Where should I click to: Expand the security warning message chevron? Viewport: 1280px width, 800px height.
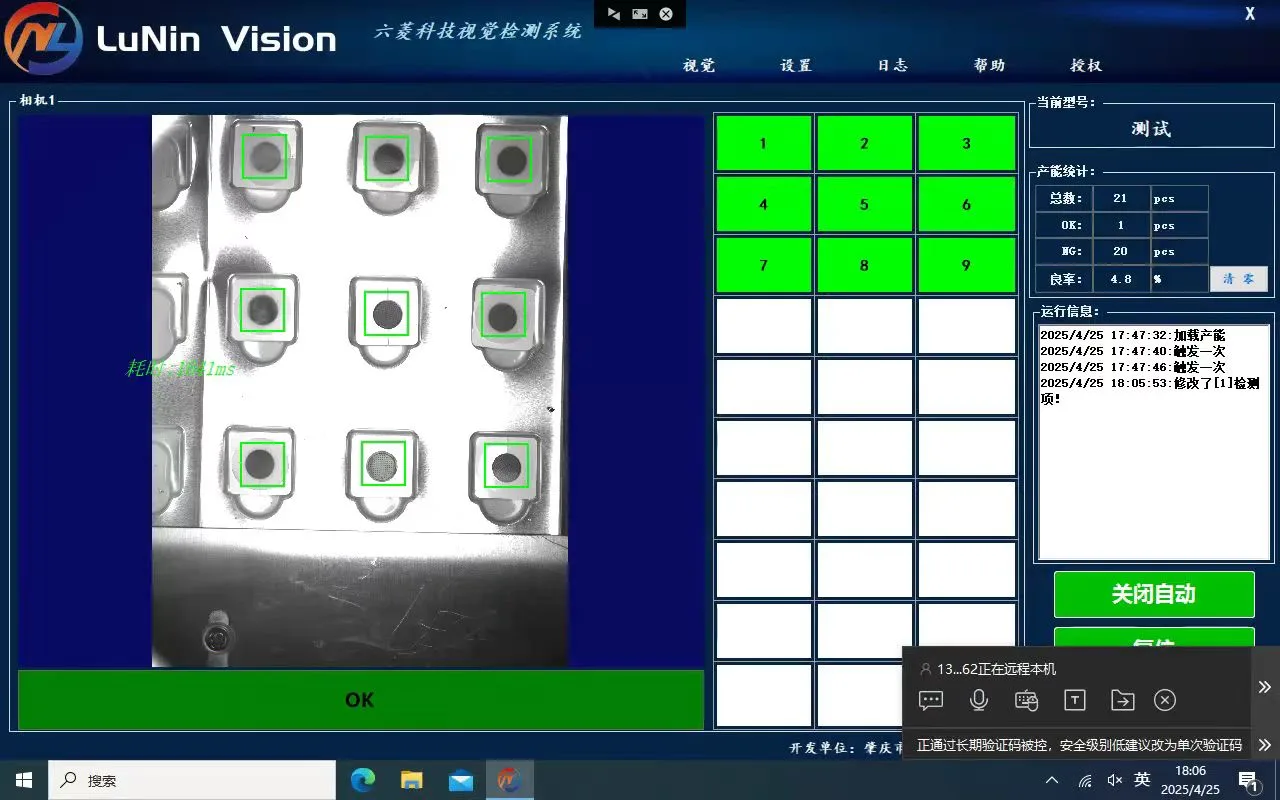click(x=1265, y=745)
